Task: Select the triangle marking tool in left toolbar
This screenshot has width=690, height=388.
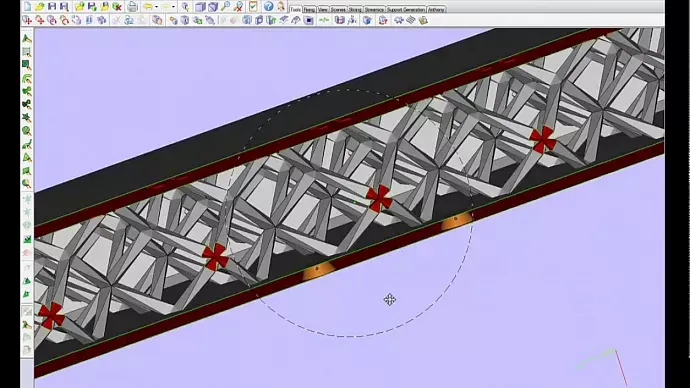Action: tap(27, 39)
